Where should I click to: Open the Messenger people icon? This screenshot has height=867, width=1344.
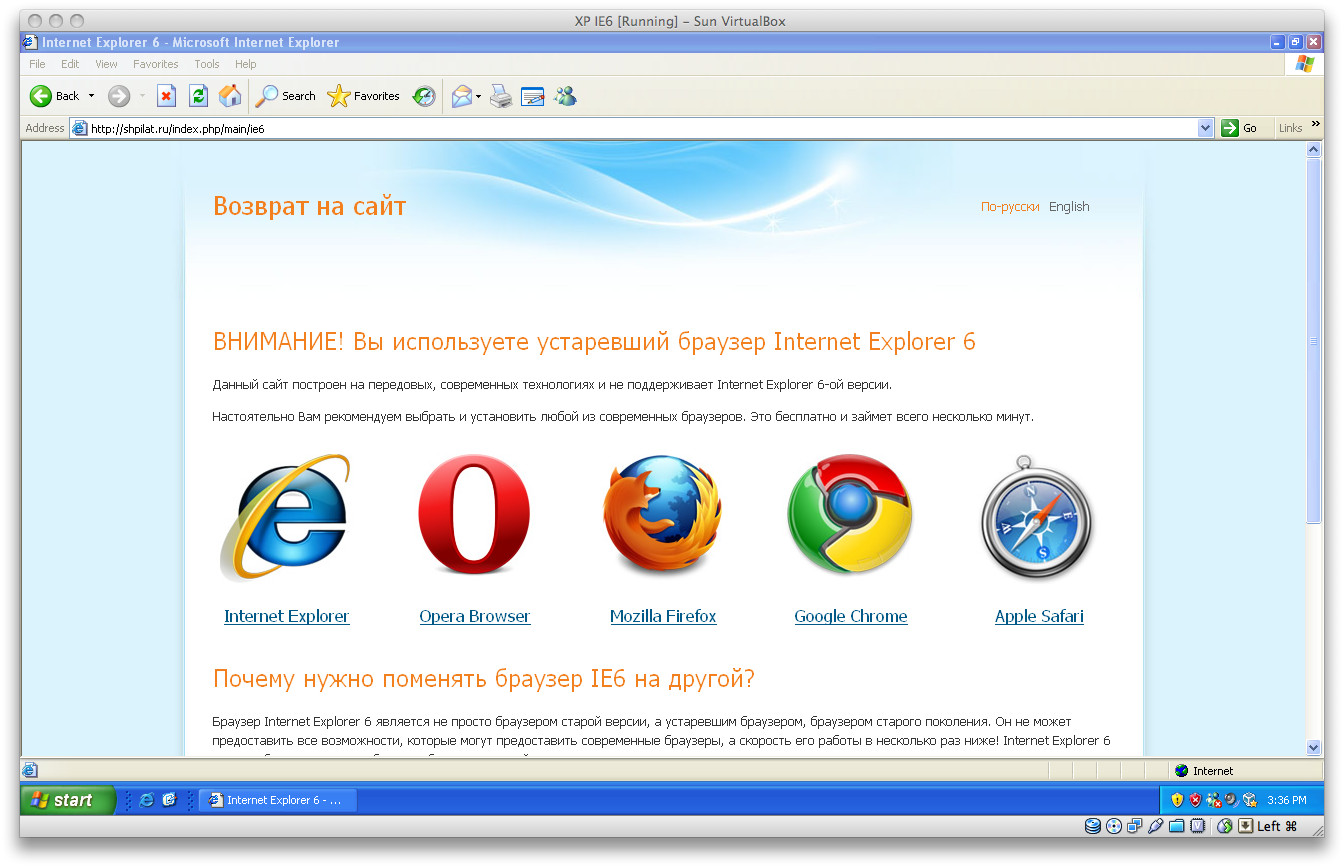565,96
